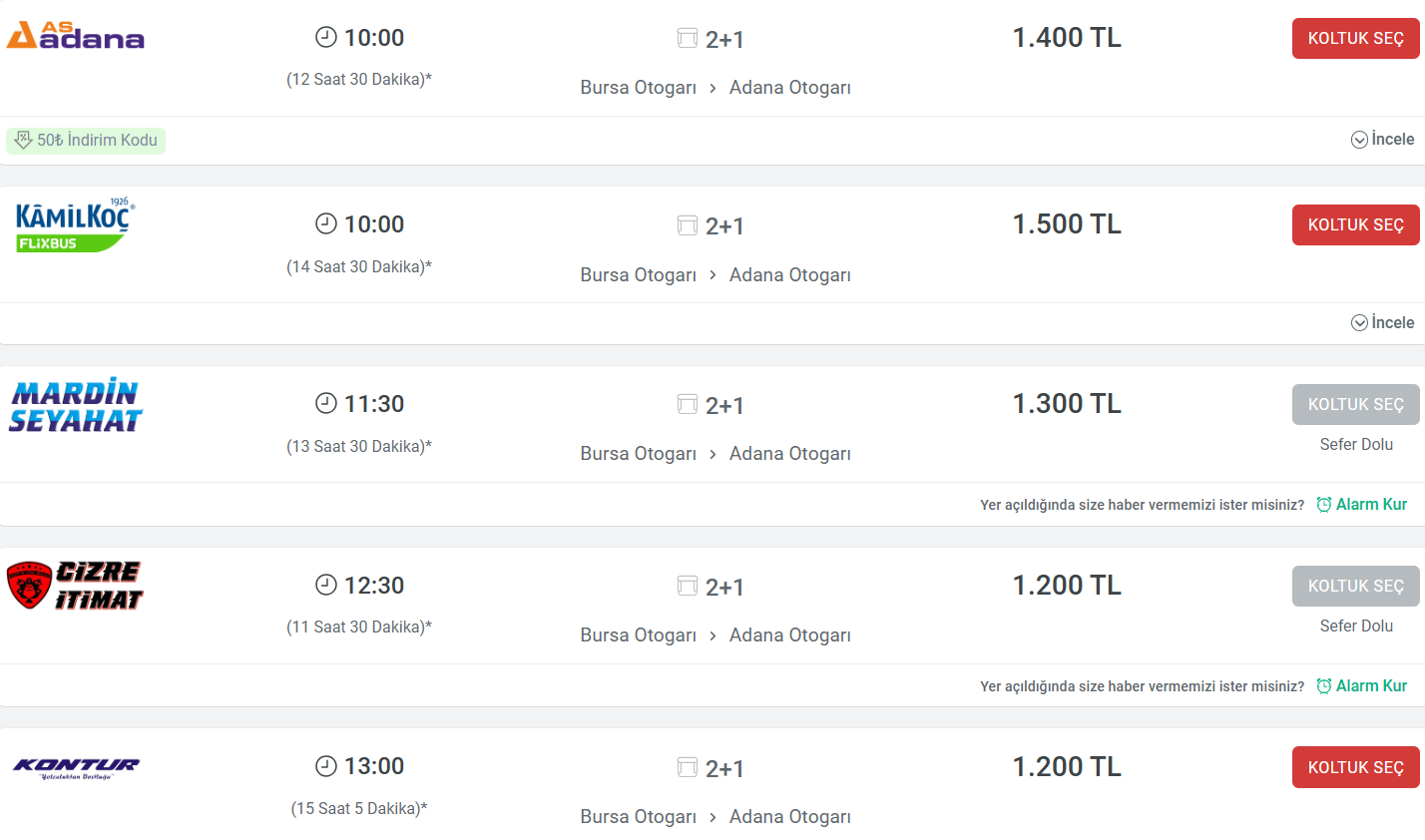The image size is (1425, 840).
Task: Click the Kontur company logo
Action: click(76, 767)
